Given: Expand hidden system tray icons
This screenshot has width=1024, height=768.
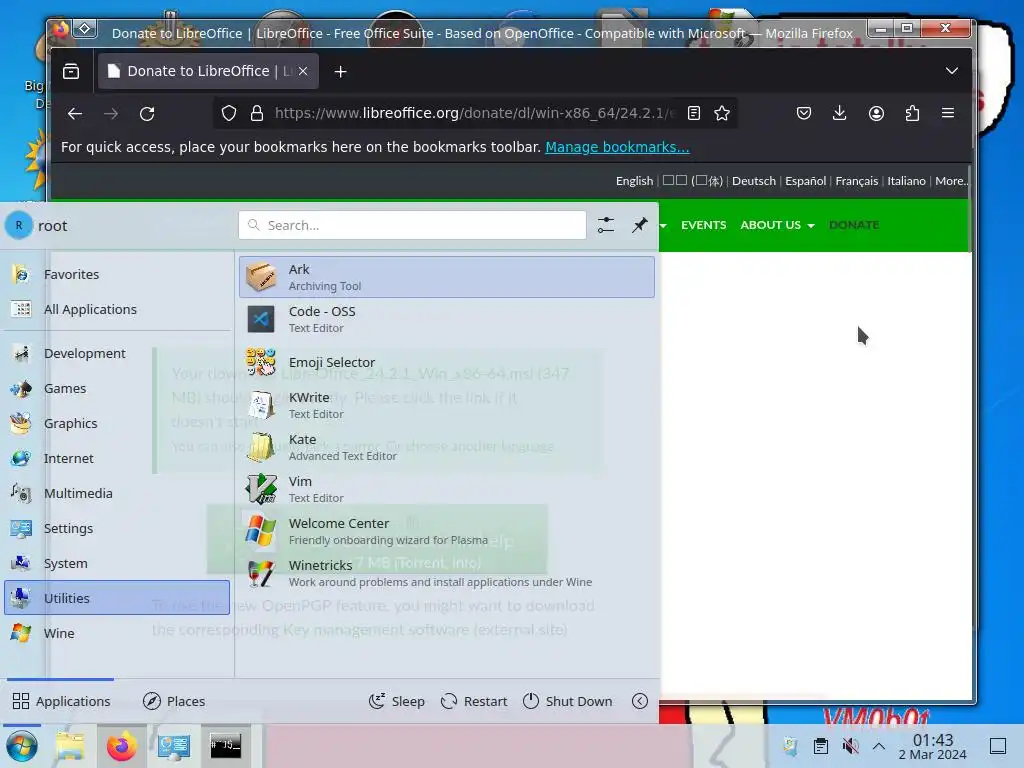Looking at the screenshot, I should [x=879, y=746].
